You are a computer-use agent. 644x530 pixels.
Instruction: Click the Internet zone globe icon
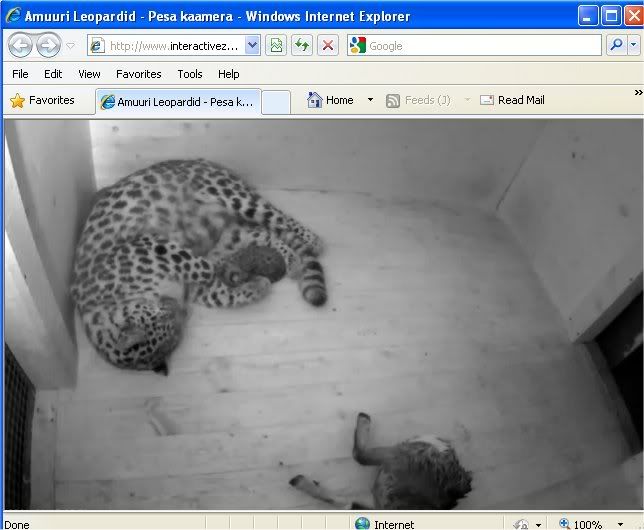click(x=362, y=524)
